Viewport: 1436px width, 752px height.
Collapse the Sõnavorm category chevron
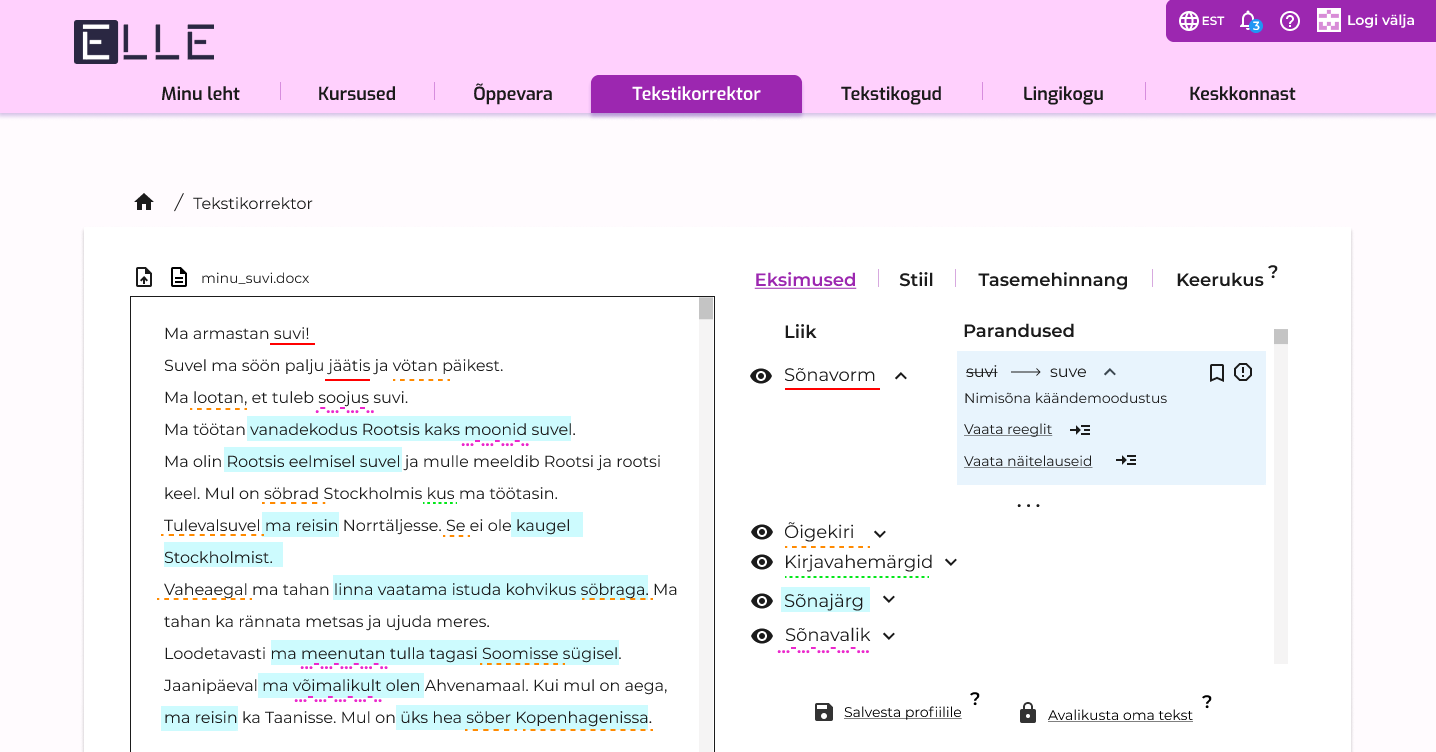(x=900, y=376)
